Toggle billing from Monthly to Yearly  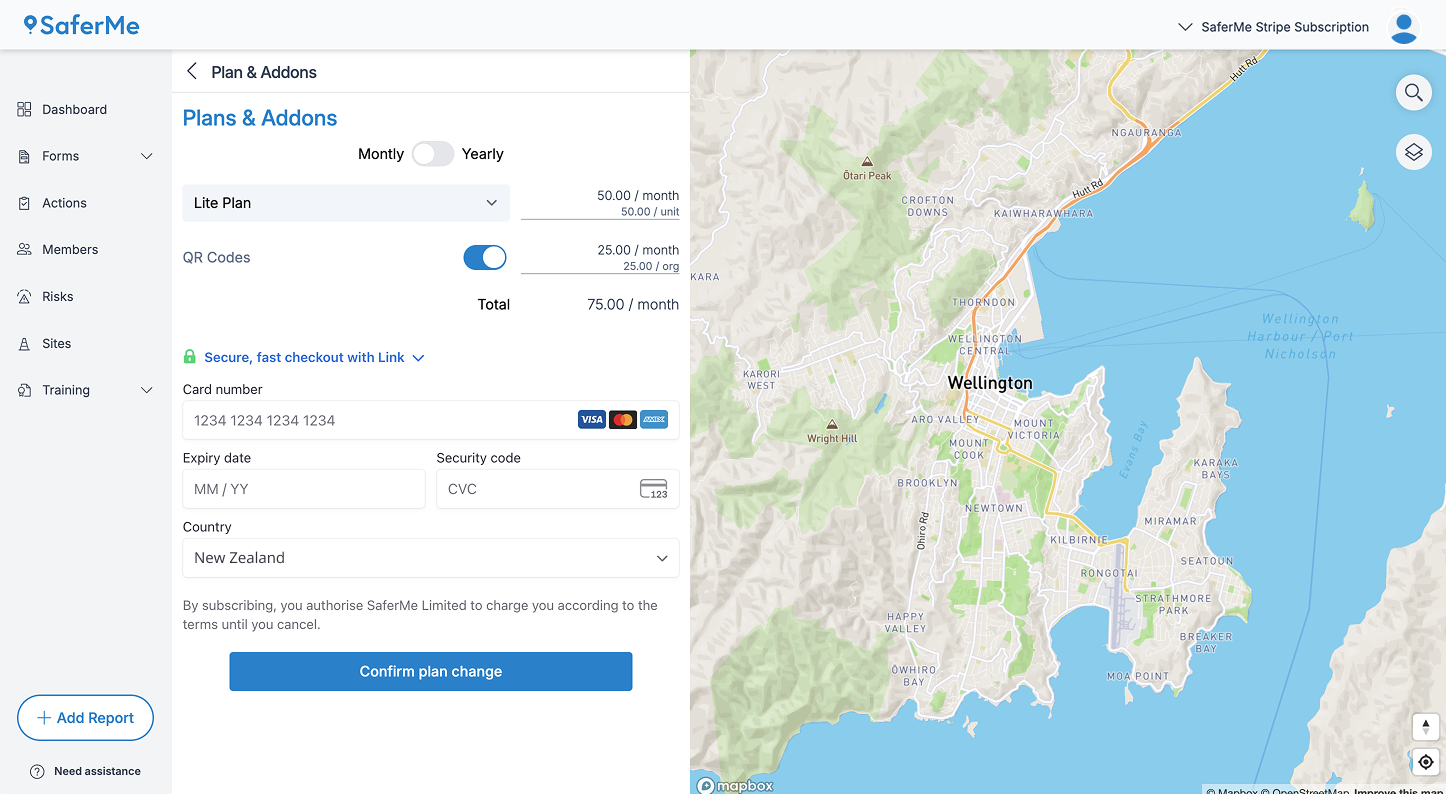(433, 154)
